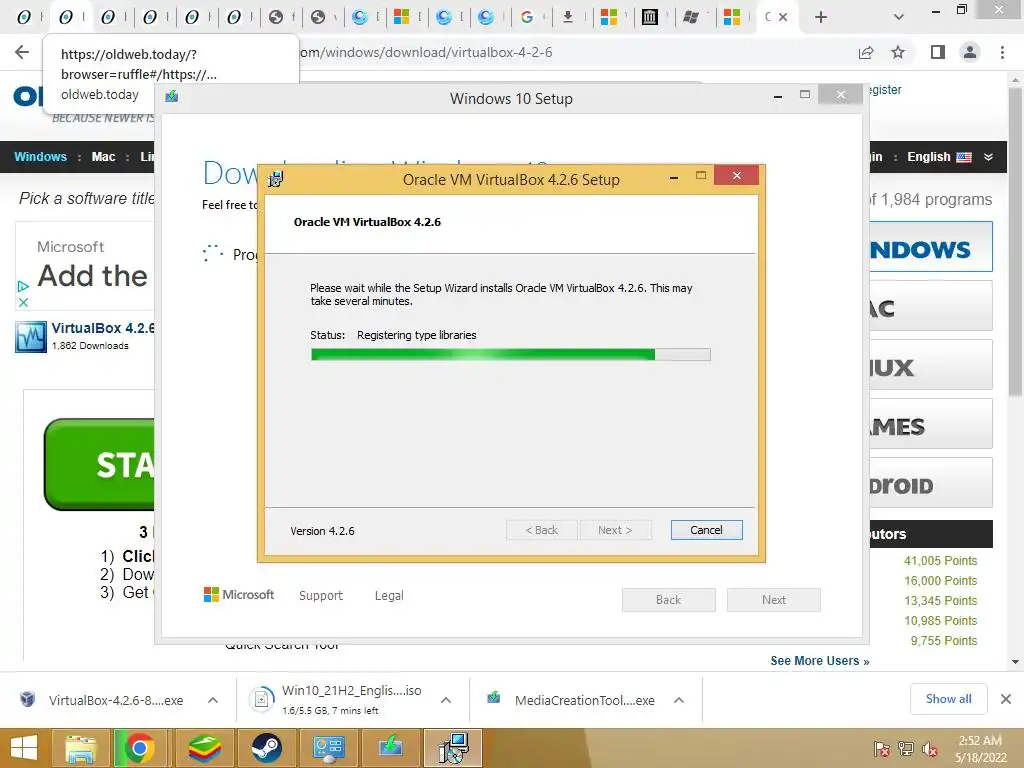Expand options for MediaCreationTool download

pos(679,700)
